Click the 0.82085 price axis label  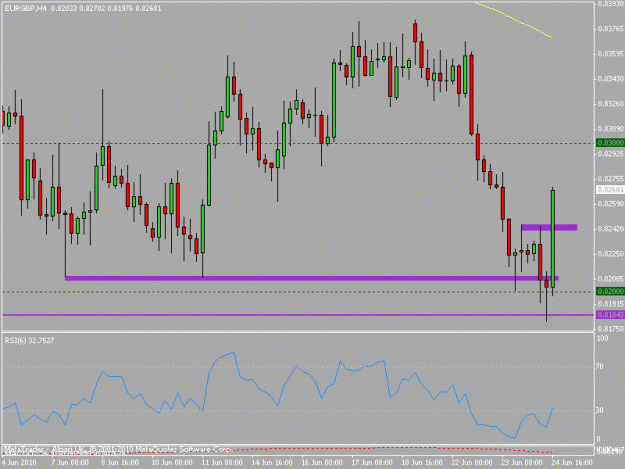tap(611, 279)
